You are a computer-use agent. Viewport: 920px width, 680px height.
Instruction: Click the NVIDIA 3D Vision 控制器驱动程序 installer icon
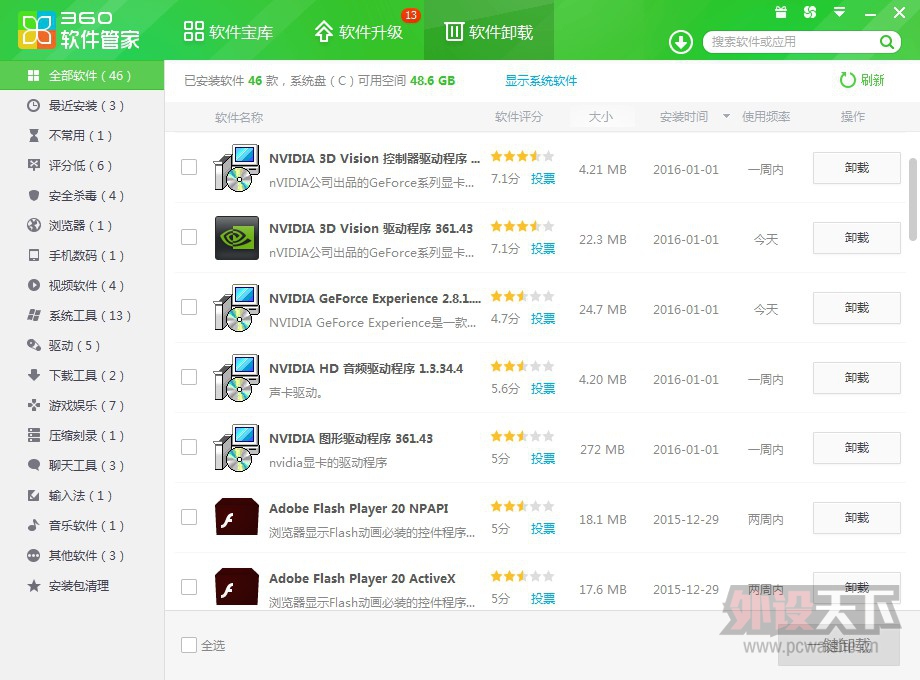(236, 168)
